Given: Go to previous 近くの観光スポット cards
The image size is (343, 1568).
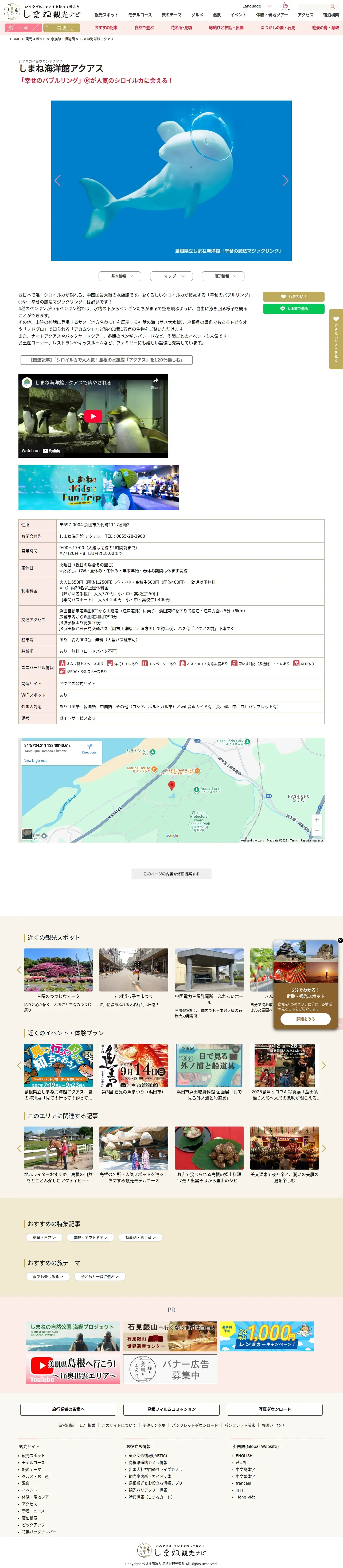Looking at the screenshot, I should click(19, 970).
